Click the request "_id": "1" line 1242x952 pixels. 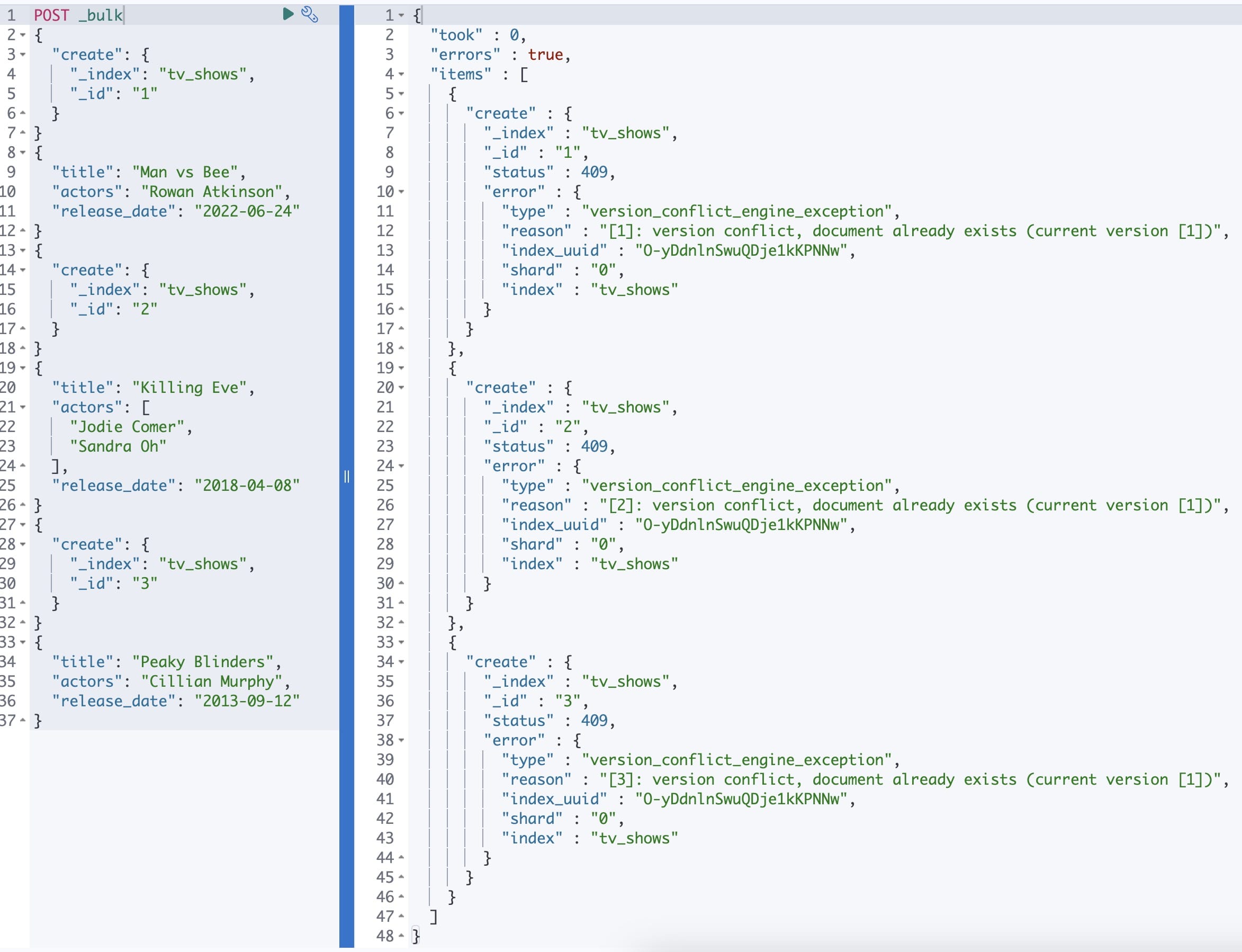click(x=113, y=94)
